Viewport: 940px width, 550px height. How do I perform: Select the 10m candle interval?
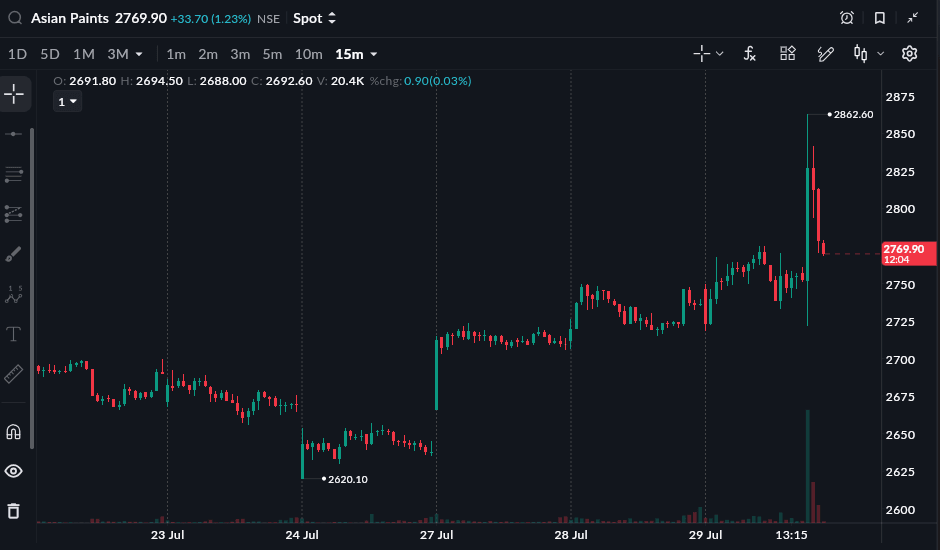coord(309,54)
